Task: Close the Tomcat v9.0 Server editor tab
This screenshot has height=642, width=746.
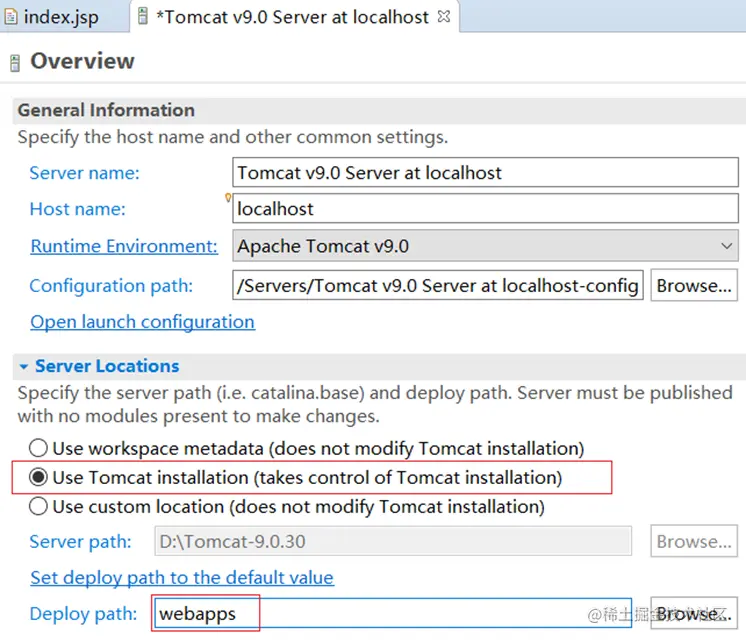Action: (443, 17)
